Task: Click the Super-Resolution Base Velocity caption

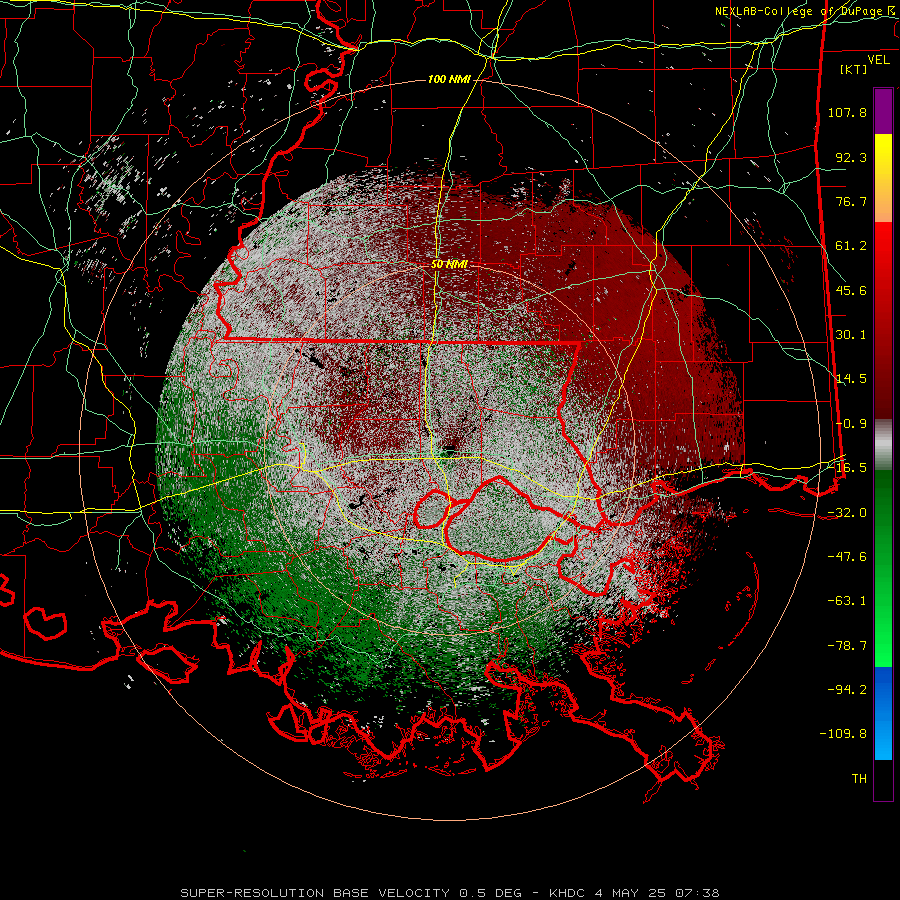Action: tap(449, 893)
